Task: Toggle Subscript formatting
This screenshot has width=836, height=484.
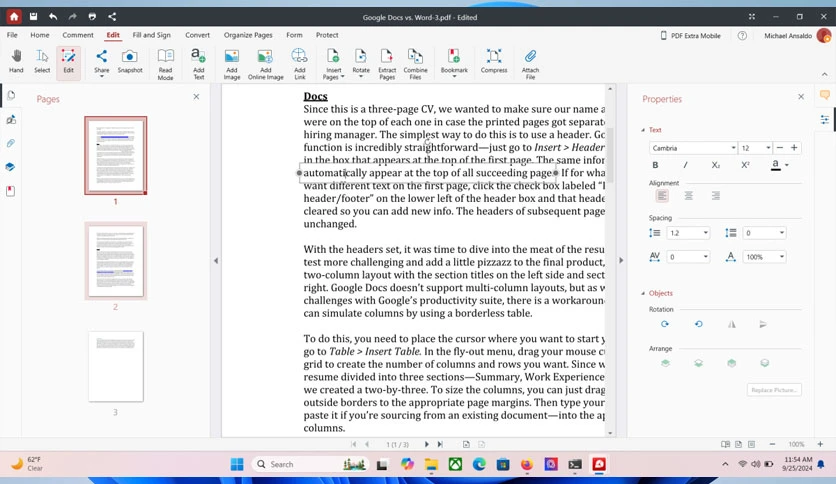Action: pyautogui.click(x=716, y=165)
